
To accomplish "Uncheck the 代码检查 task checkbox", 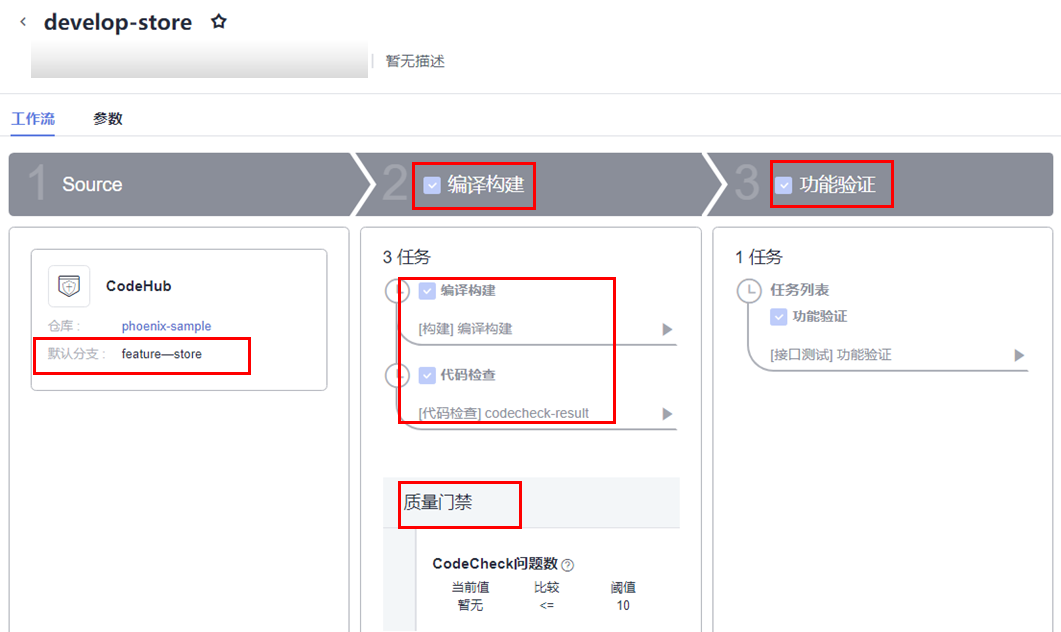I will coord(427,375).
